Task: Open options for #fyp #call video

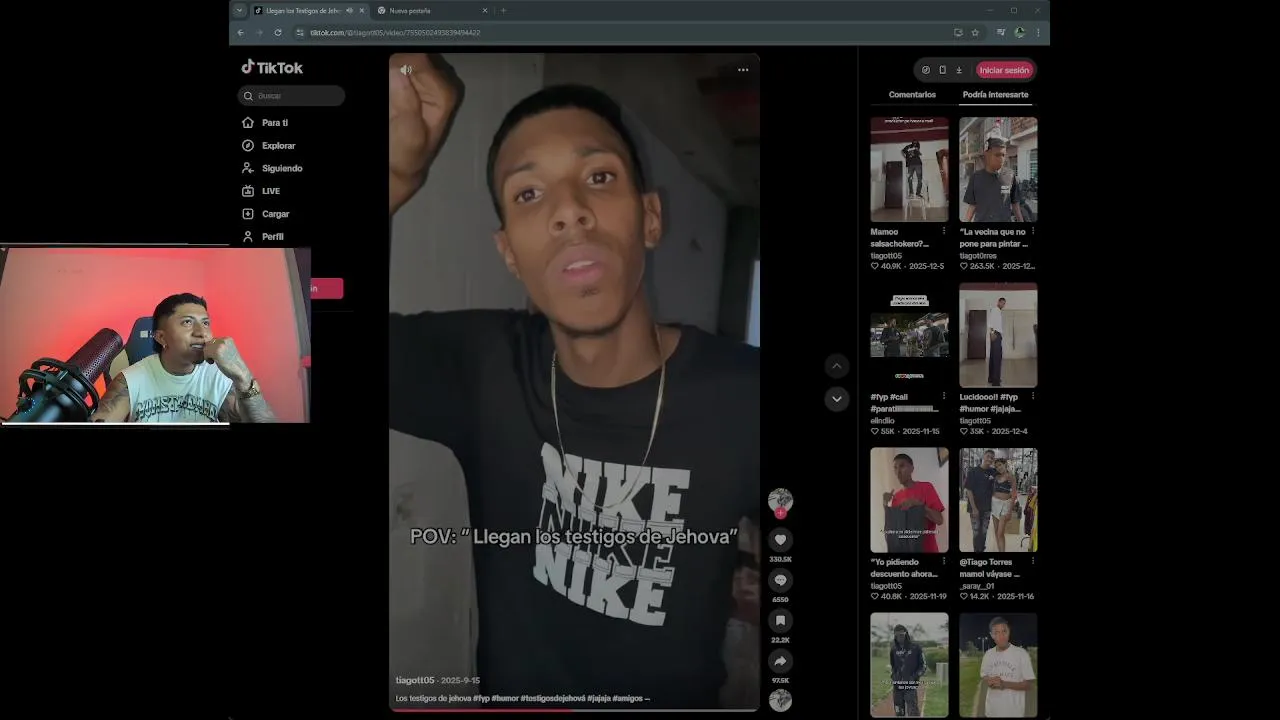Action: pos(943,397)
